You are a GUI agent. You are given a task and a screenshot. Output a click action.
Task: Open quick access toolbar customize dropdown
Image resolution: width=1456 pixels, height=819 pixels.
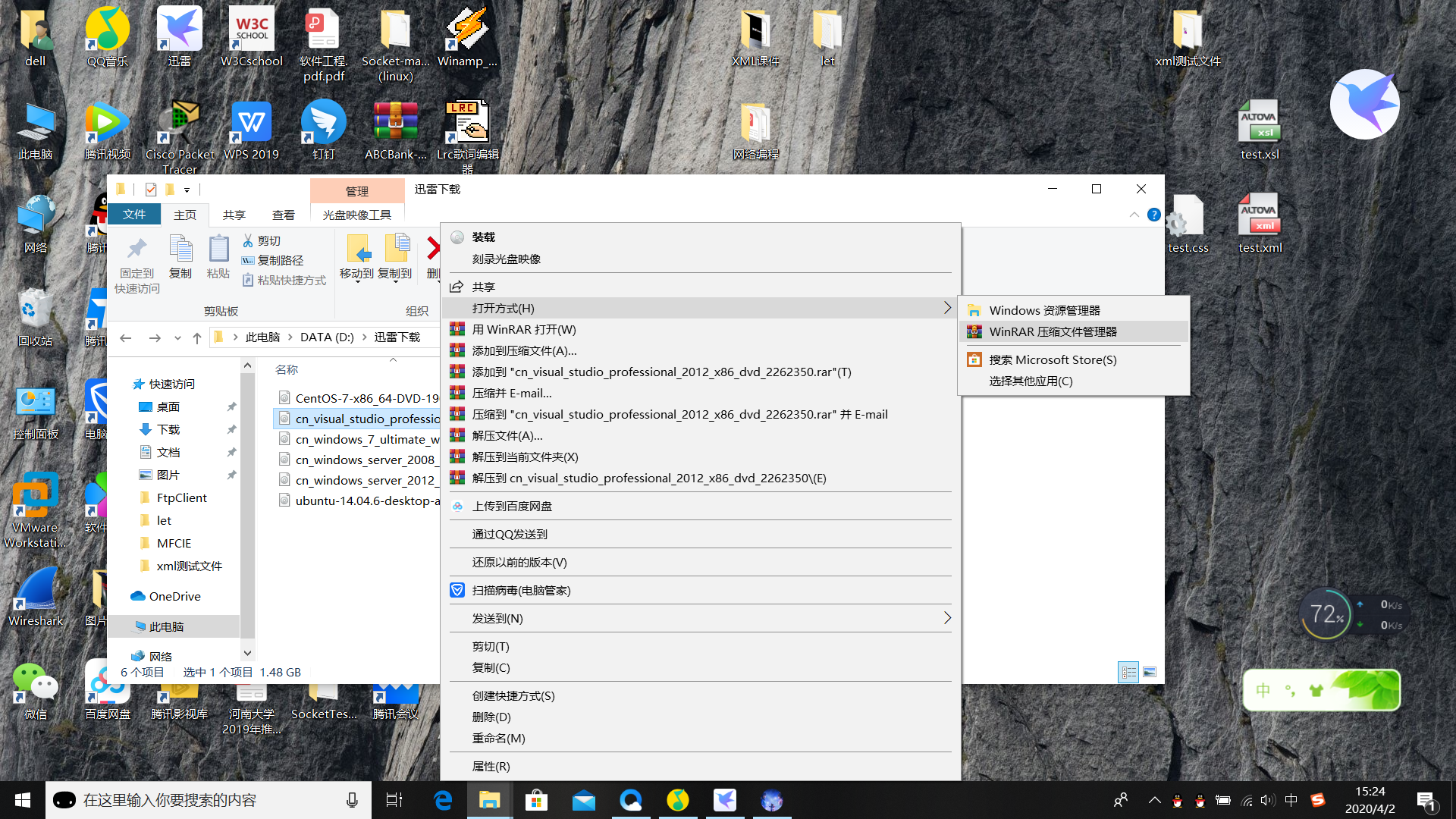[x=187, y=190]
